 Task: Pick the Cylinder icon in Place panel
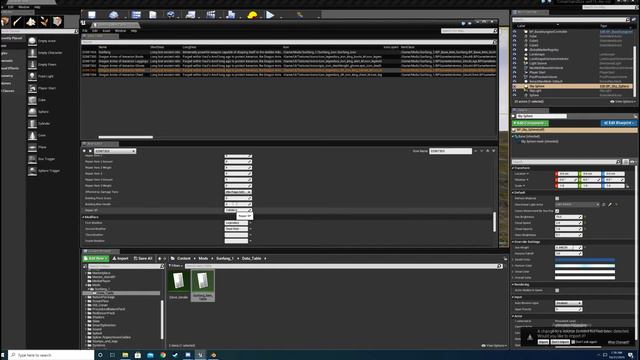click(x=32, y=124)
